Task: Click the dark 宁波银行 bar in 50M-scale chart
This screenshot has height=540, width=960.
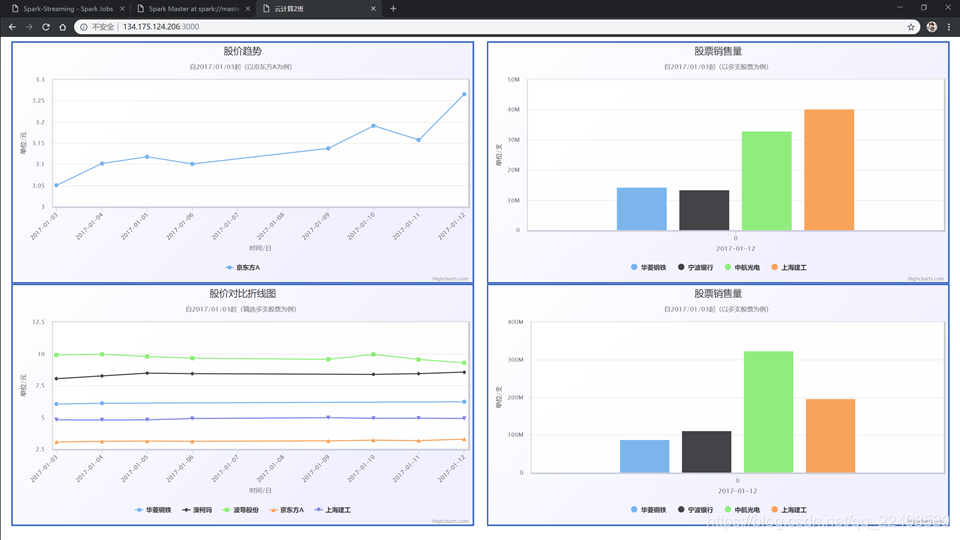Action: 704,211
